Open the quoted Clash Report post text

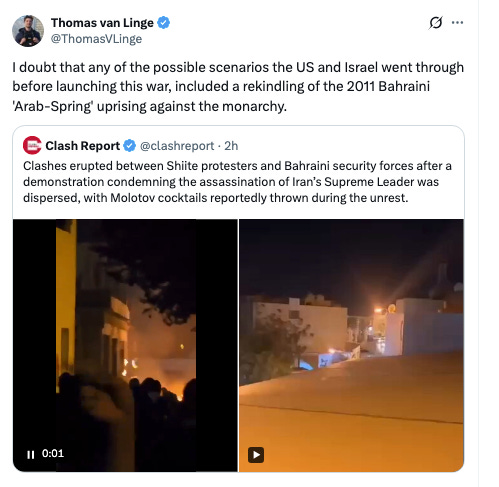tap(237, 182)
